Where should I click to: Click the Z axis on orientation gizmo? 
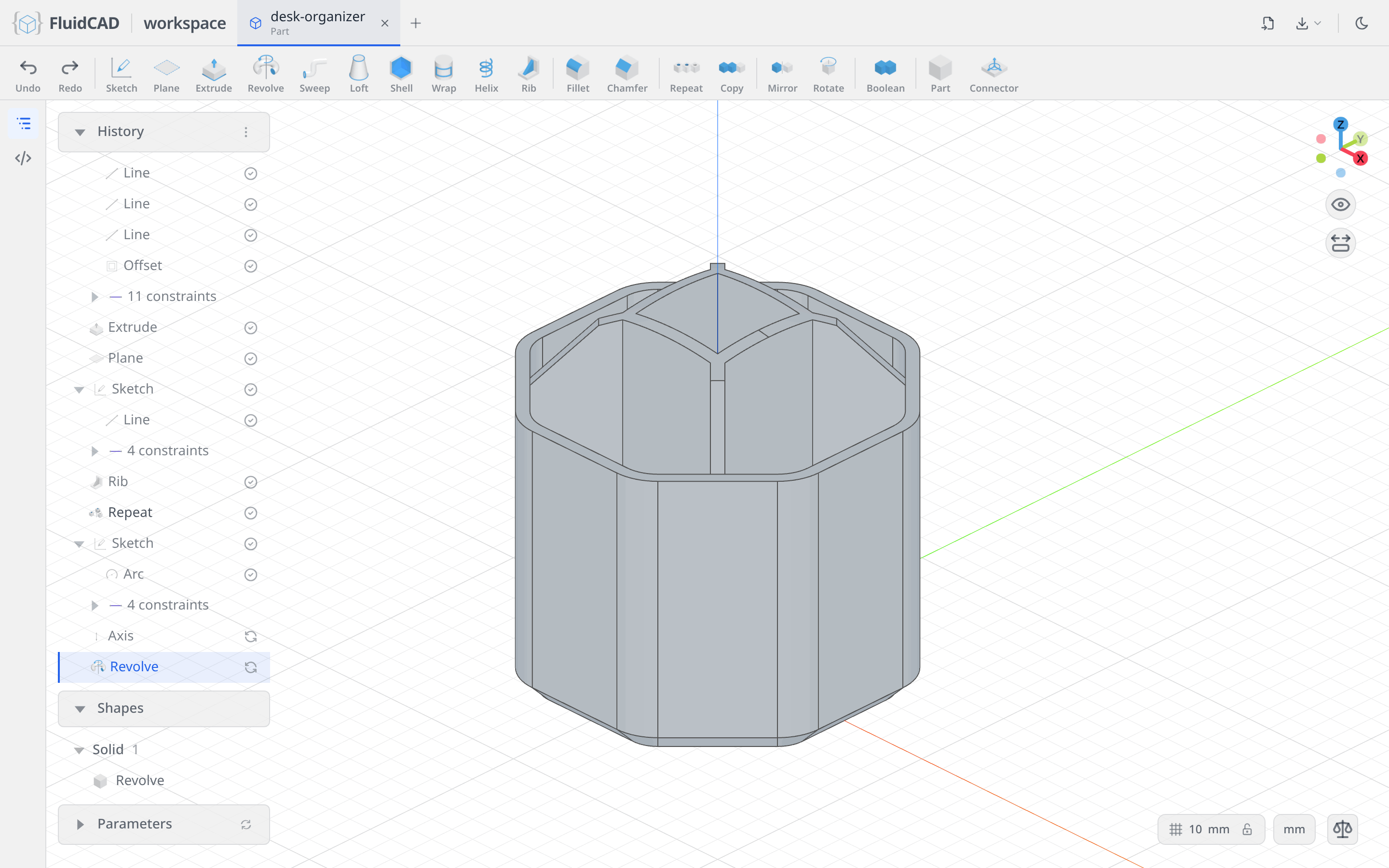[1340, 124]
